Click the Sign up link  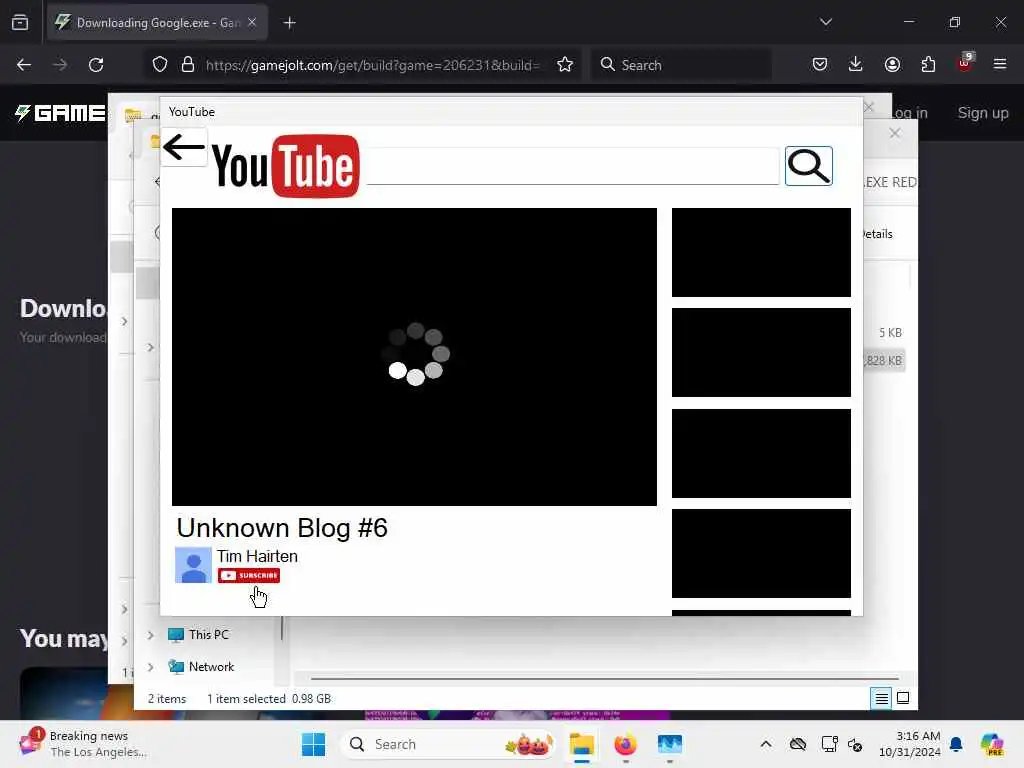click(983, 112)
